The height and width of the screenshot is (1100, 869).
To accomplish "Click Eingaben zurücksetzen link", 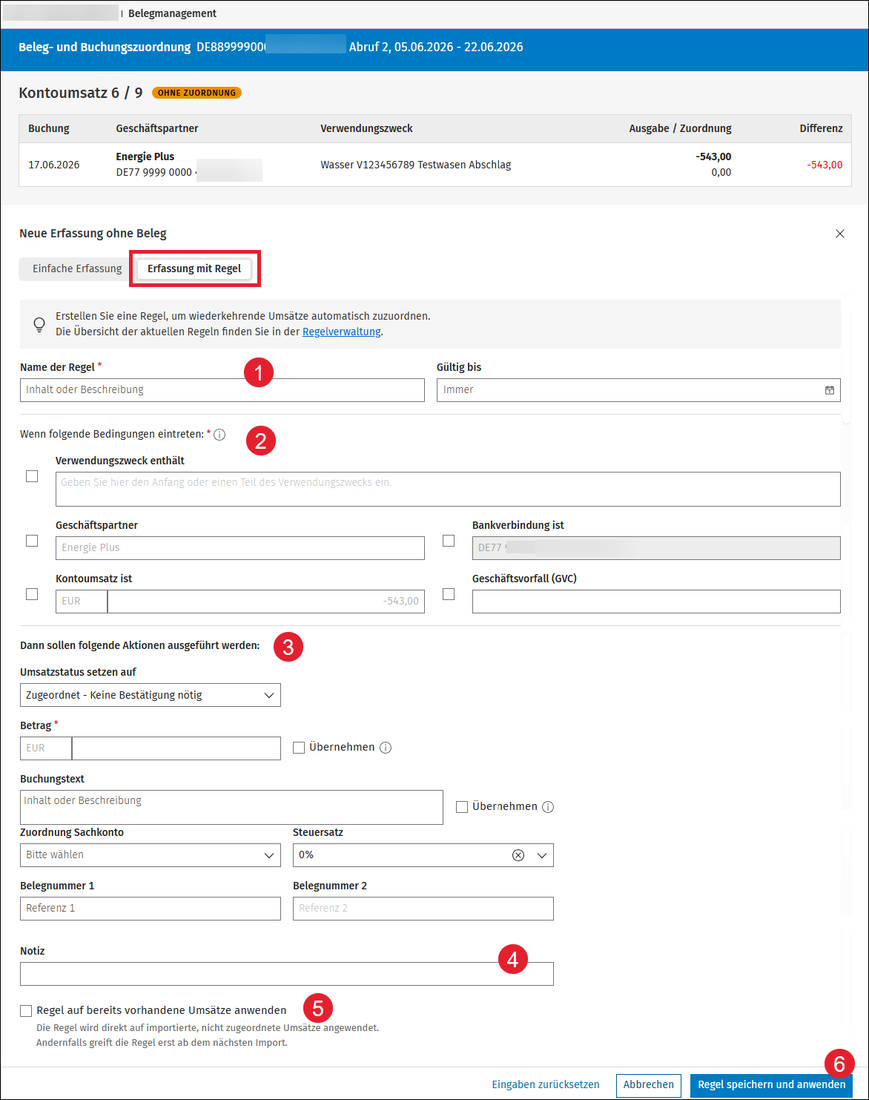I will (x=546, y=1085).
